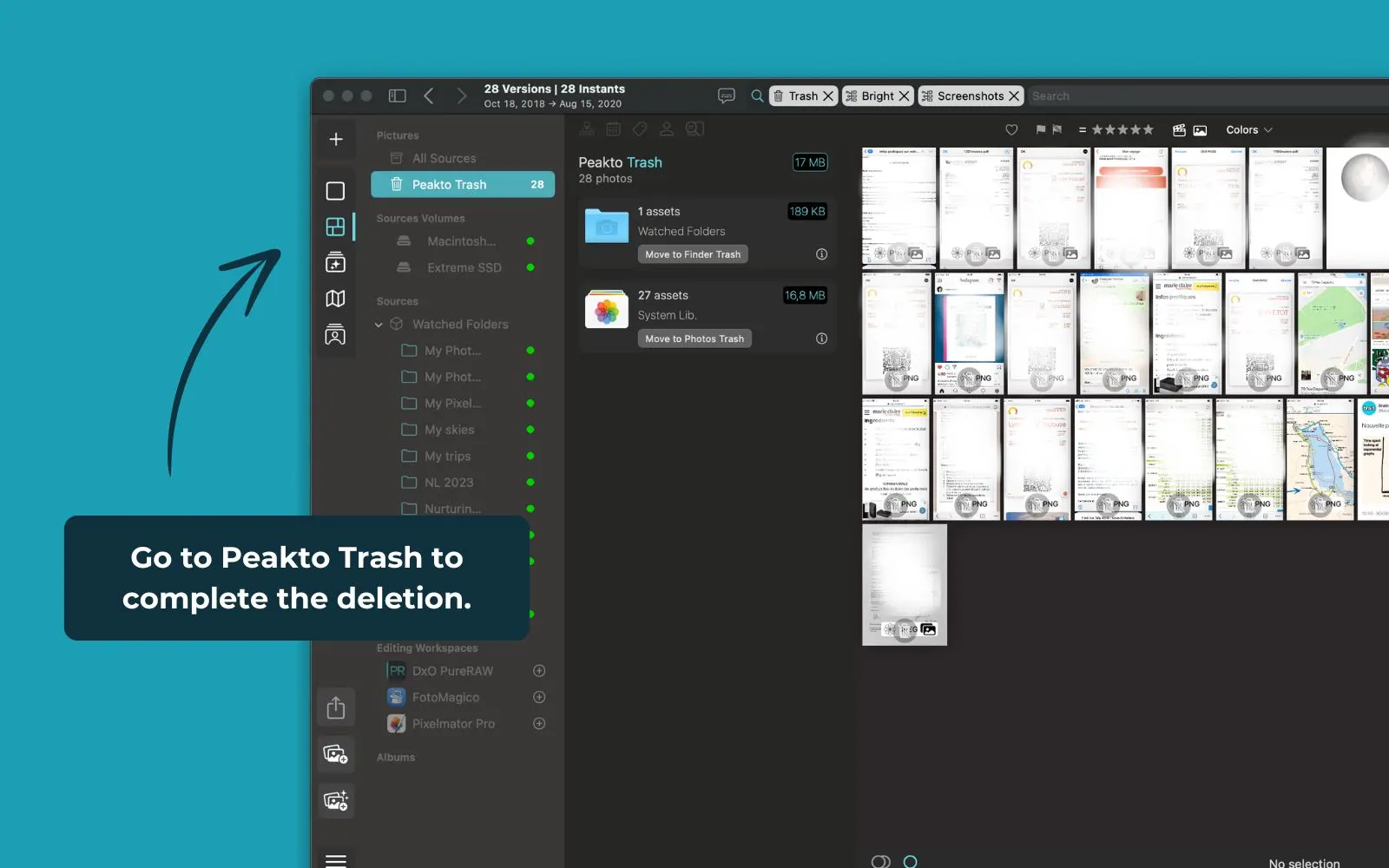This screenshot has width=1389, height=868.
Task: Click the hierarchy icon above Peakto Trash heading
Action: tap(587, 129)
